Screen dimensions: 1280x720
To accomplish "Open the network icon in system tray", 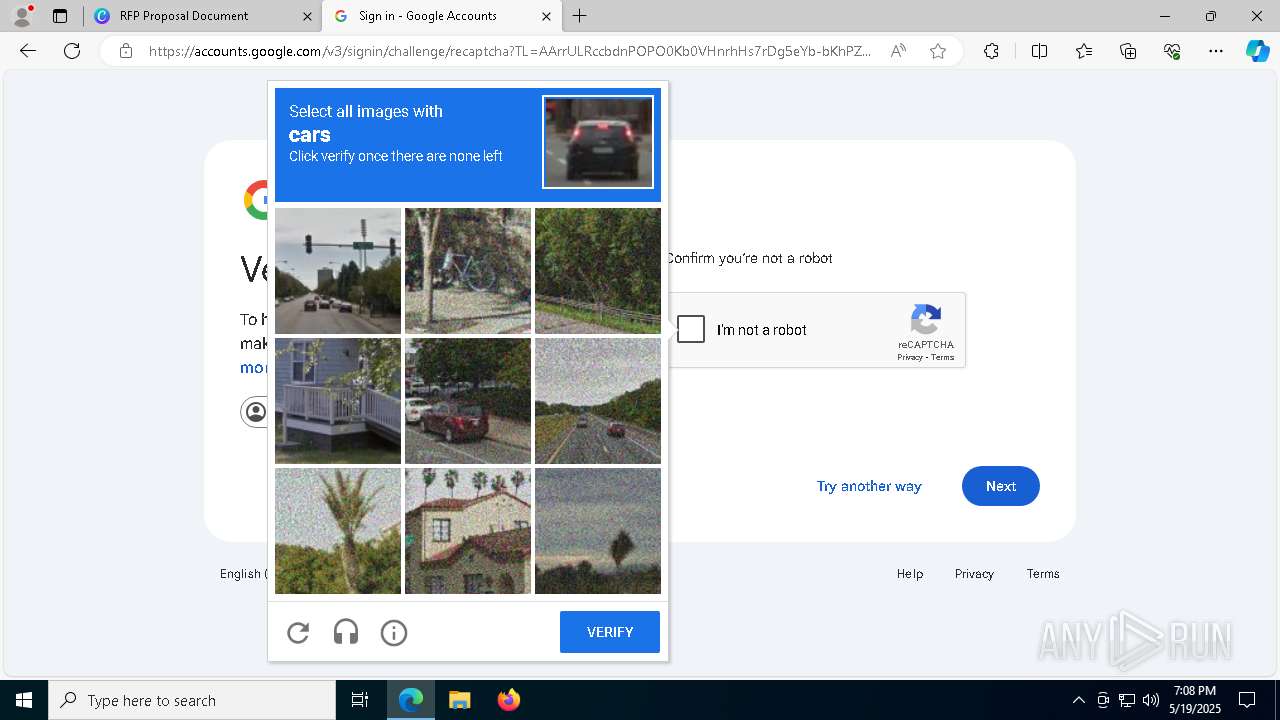I will [x=1127, y=700].
